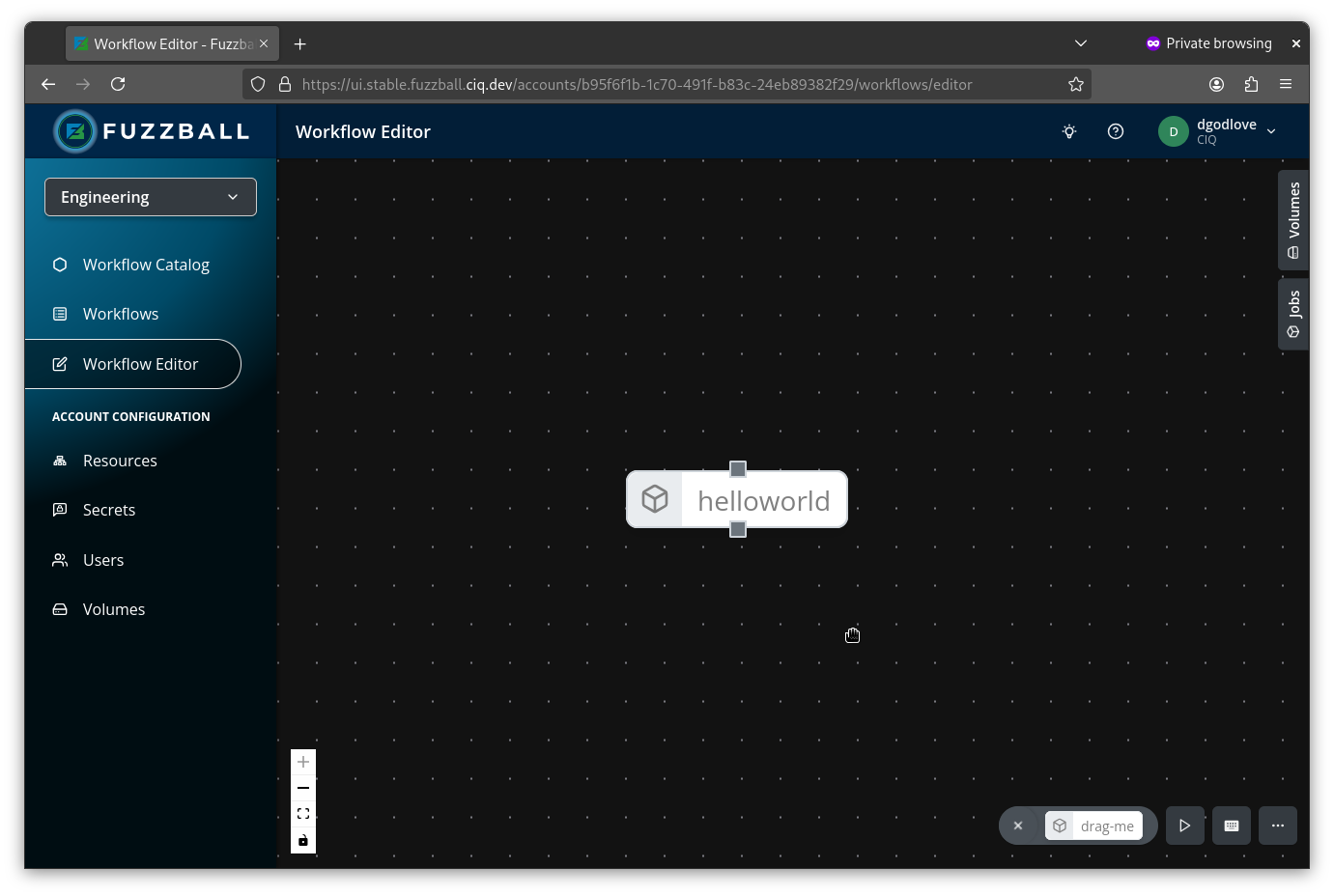Fit the view using the frame icon
1334x896 pixels.
(x=303, y=813)
